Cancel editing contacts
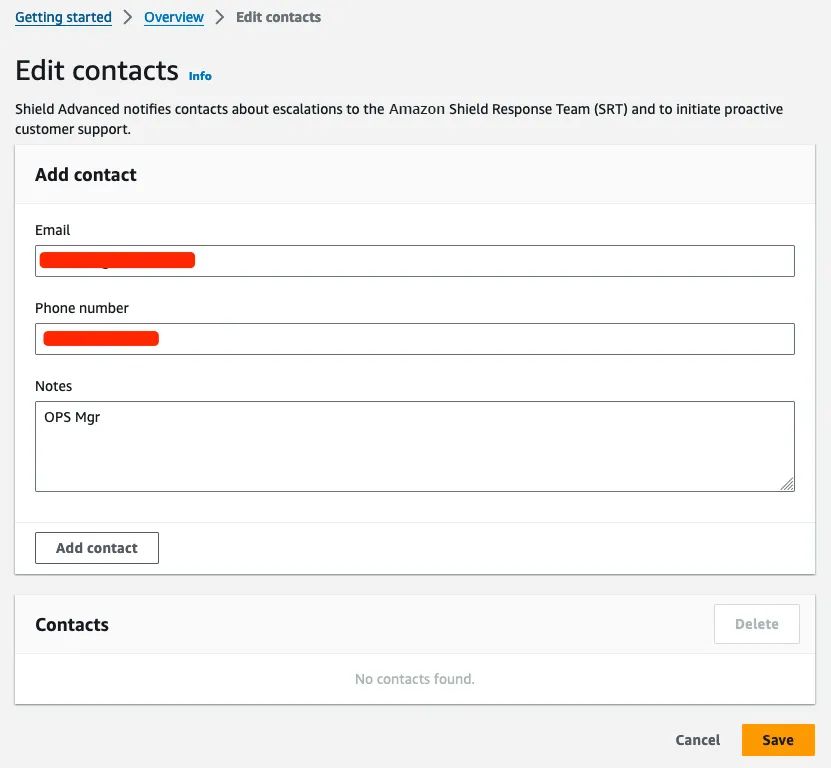This screenshot has height=768, width=831. (697, 740)
